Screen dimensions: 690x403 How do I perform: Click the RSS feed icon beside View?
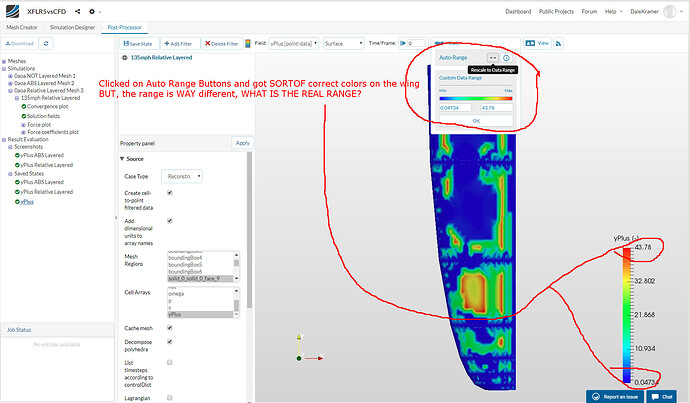(559, 44)
